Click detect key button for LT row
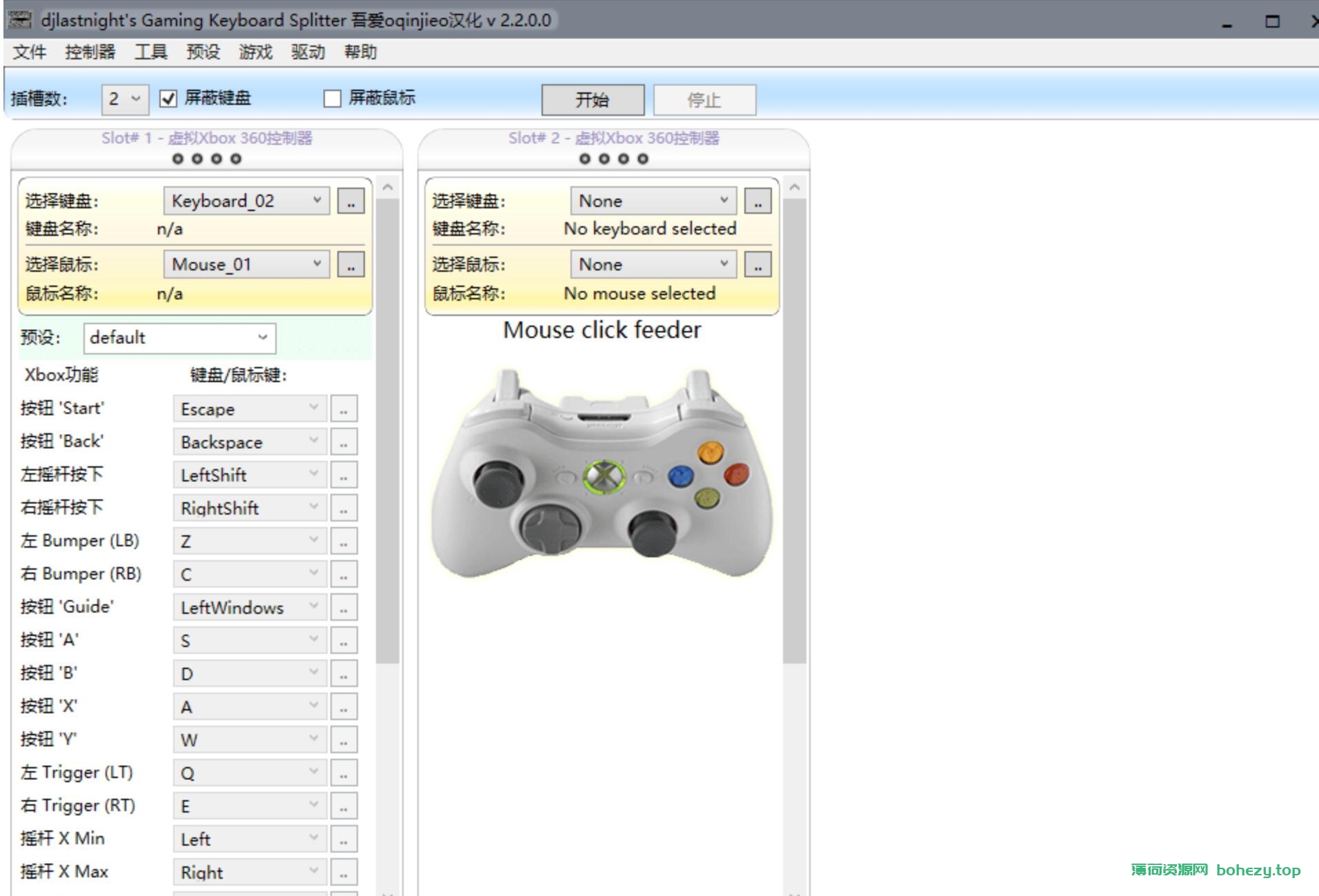This screenshot has height=896, width=1319. coord(344,773)
